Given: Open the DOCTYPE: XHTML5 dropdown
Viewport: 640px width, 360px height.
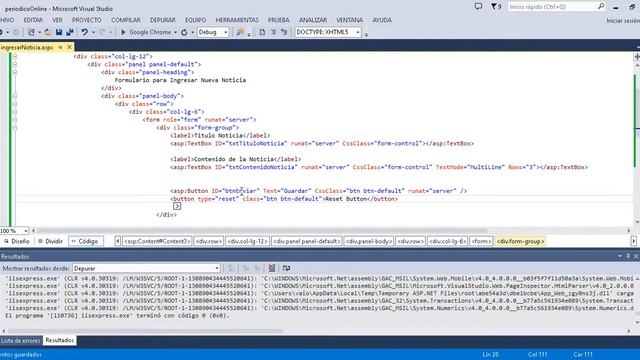Looking at the screenshot, I should pos(328,32).
